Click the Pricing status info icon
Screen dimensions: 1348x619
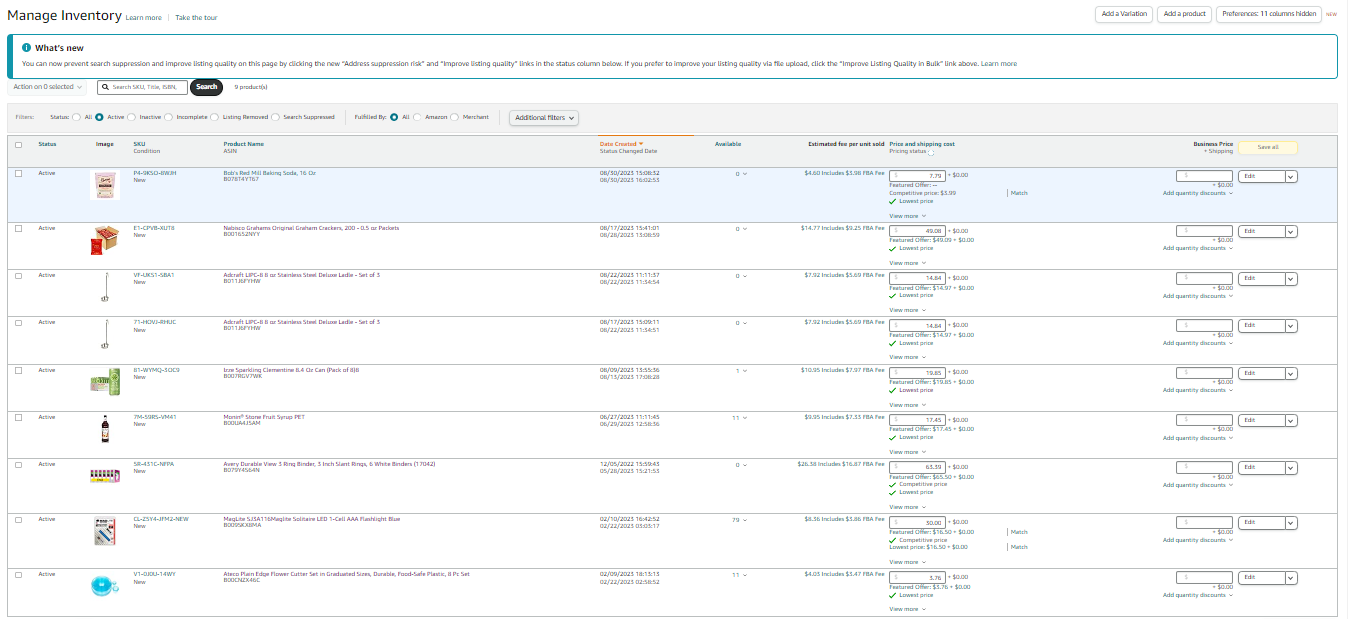(931, 152)
